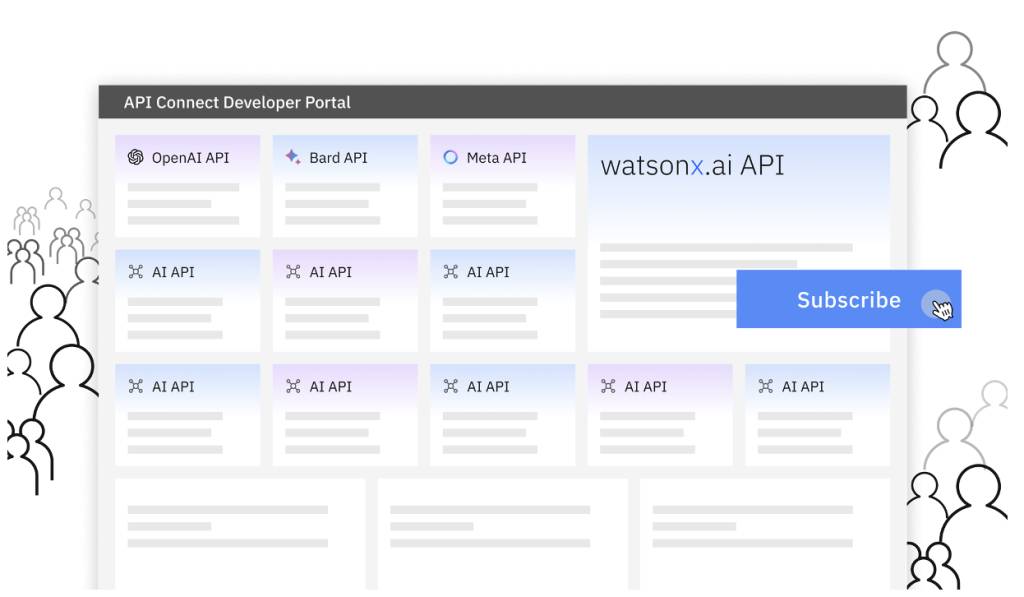Open the OpenAI API card title
Viewport: 1024px width, 597px height.
click(191, 158)
